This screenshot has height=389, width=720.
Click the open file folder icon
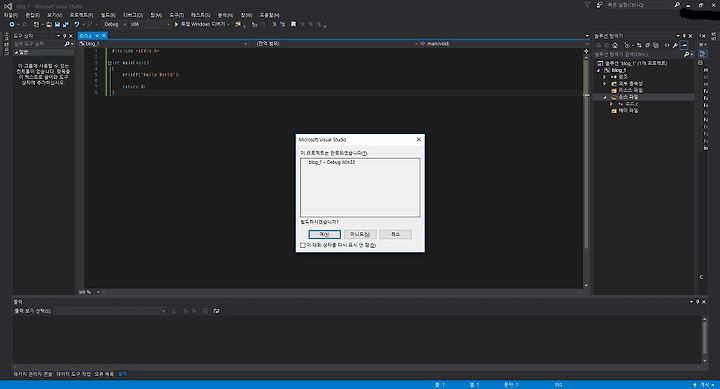click(x=49, y=24)
